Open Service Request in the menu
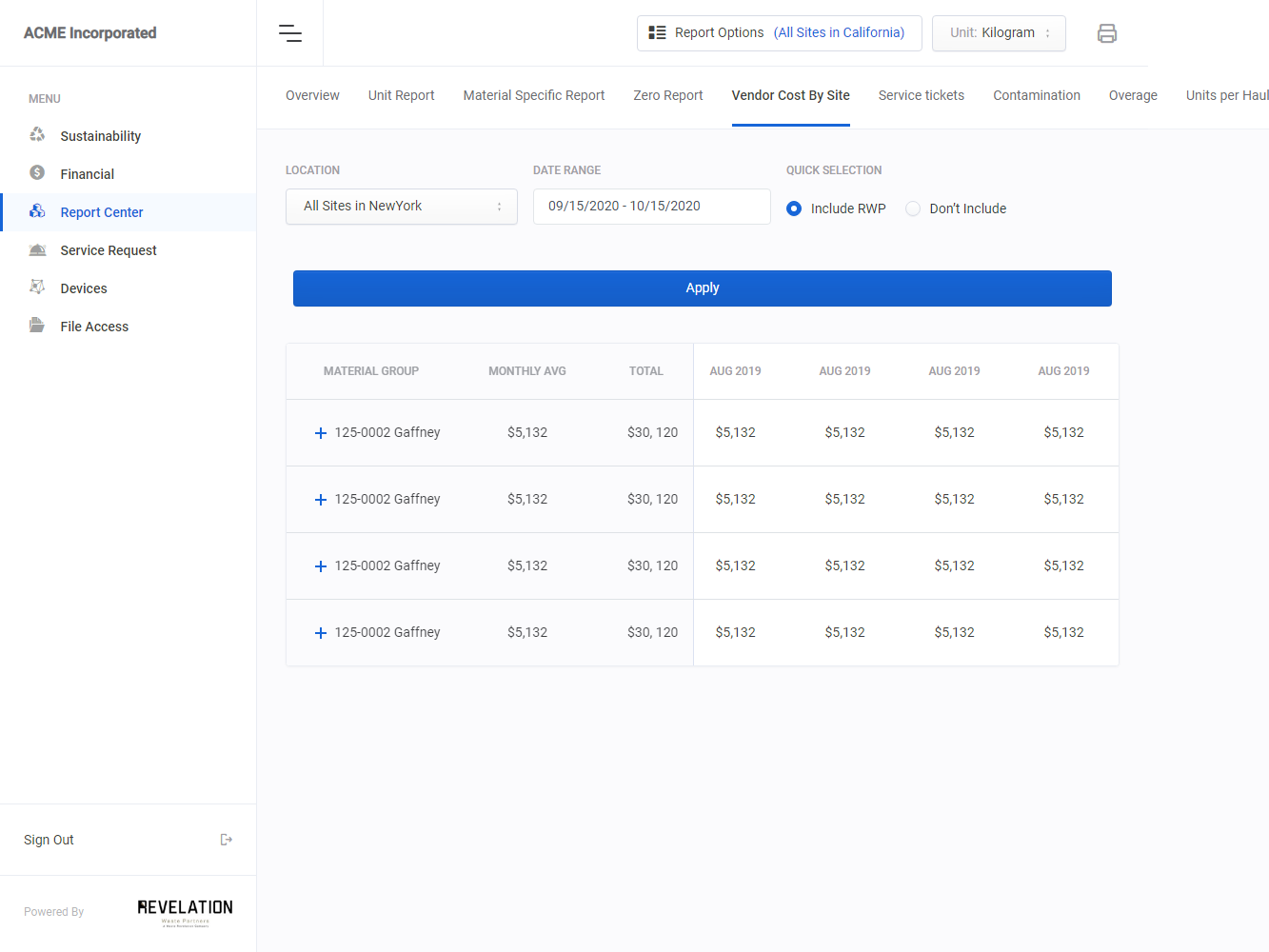This screenshot has width=1269, height=952. pos(109,250)
